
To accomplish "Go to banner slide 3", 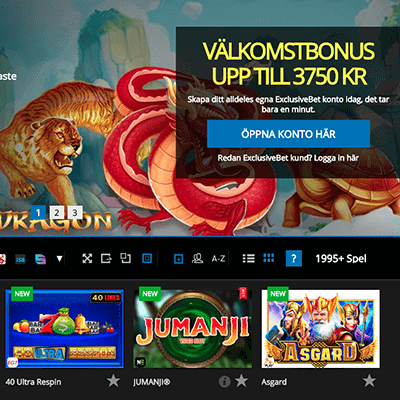I will tap(75, 212).
